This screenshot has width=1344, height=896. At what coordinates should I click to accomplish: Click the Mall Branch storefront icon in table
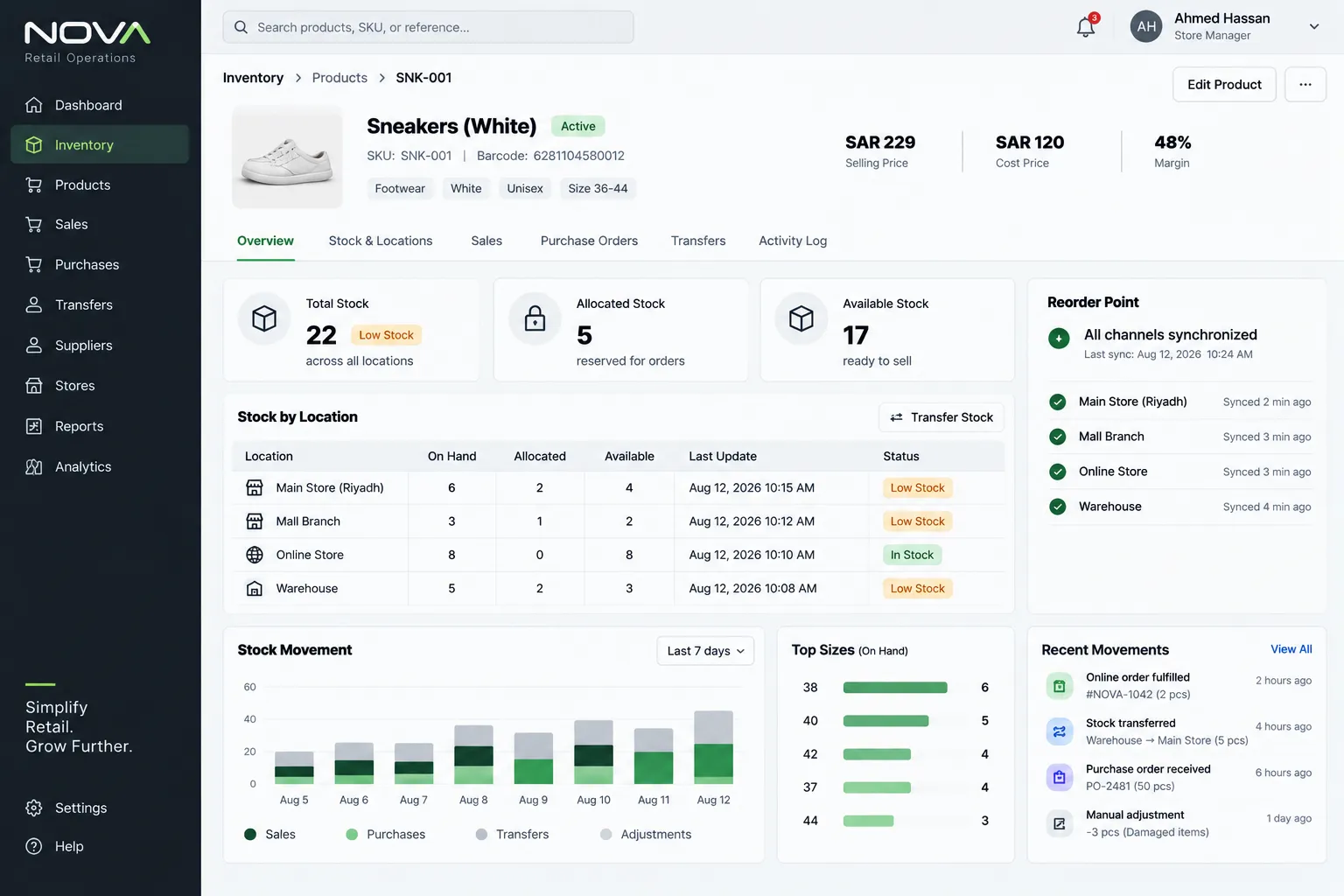(x=255, y=521)
